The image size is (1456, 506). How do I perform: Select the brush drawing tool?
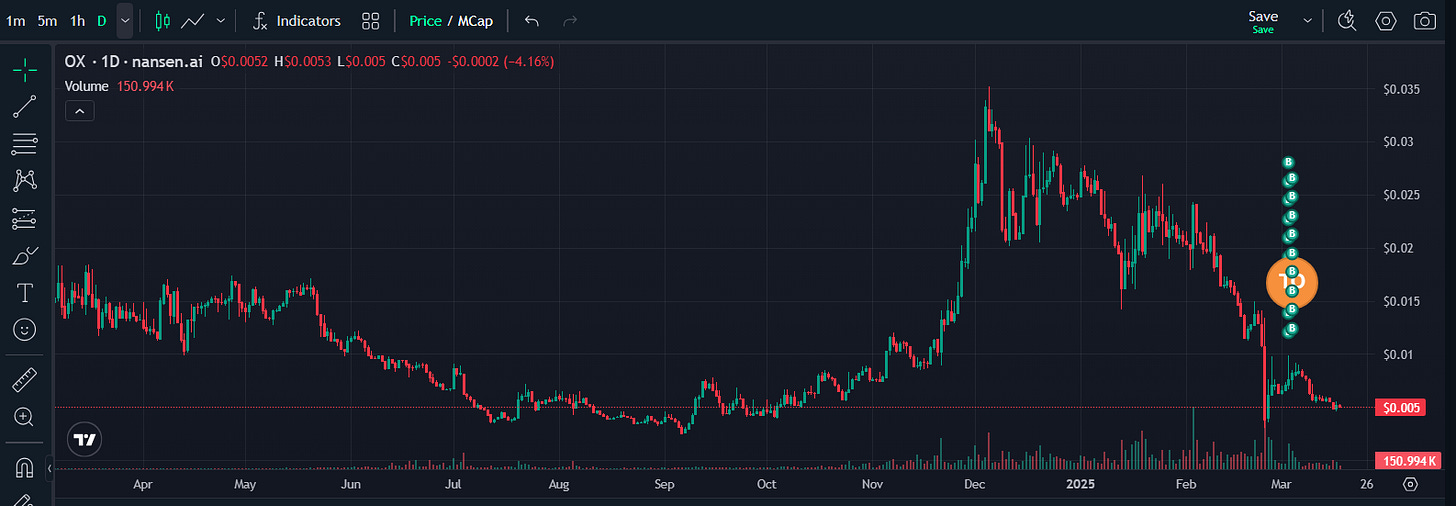point(25,255)
